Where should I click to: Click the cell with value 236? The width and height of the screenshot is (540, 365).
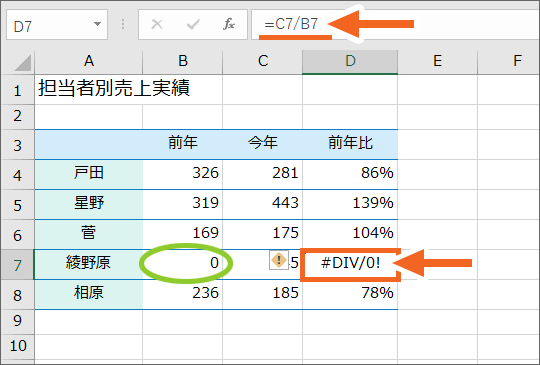[183, 294]
